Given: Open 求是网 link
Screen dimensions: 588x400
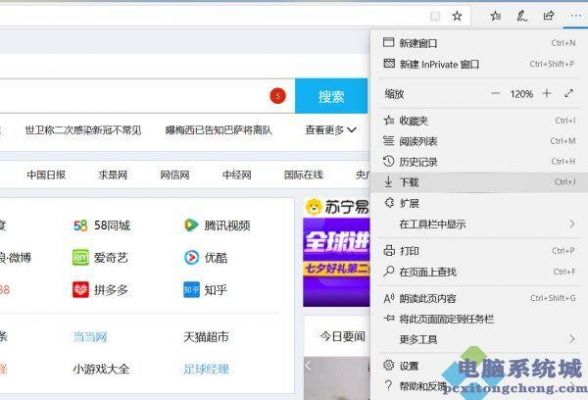Looking at the screenshot, I should 113,175.
